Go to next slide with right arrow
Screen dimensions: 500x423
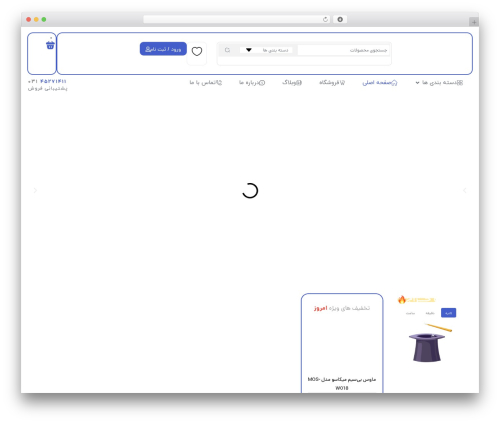pos(465,190)
